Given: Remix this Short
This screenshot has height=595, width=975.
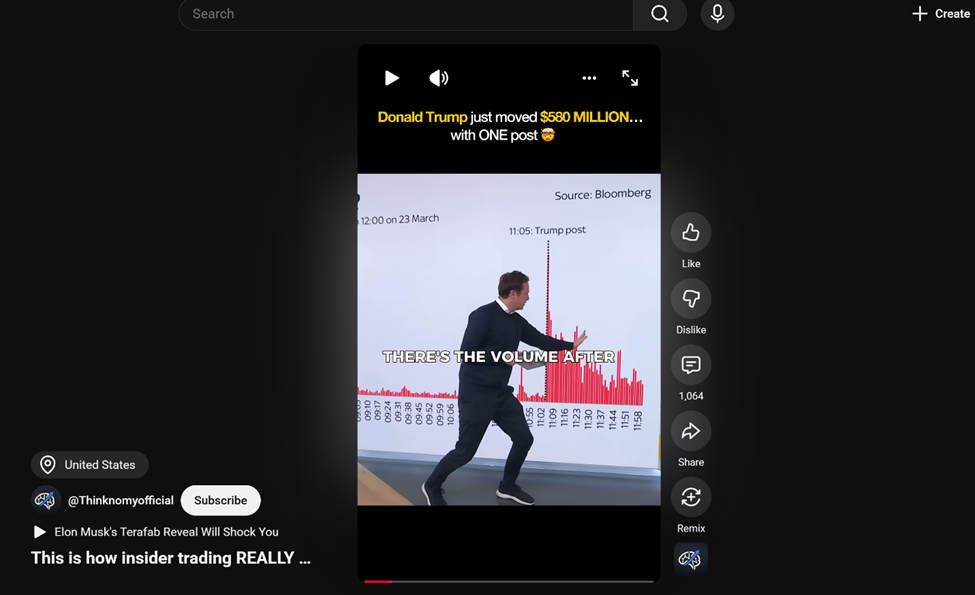Looking at the screenshot, I should (x=690, y=497).
